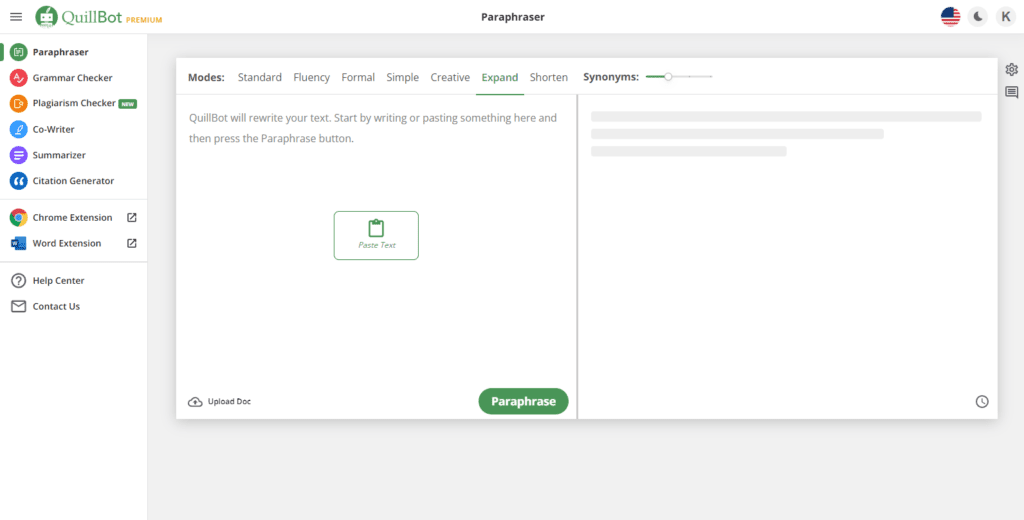Adjust the Synonyms slider handle
The image size is (1024, 520).
point(667,77)
